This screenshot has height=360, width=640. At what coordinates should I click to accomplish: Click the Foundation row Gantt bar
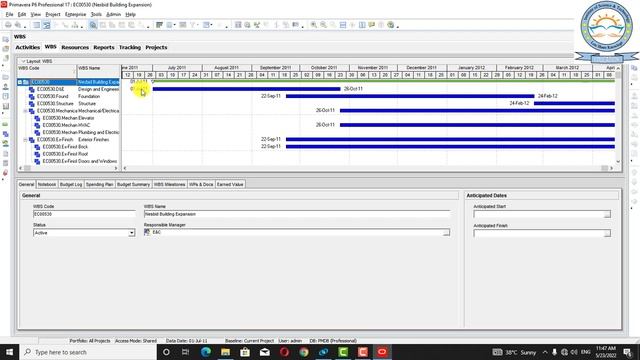[410, 96]
